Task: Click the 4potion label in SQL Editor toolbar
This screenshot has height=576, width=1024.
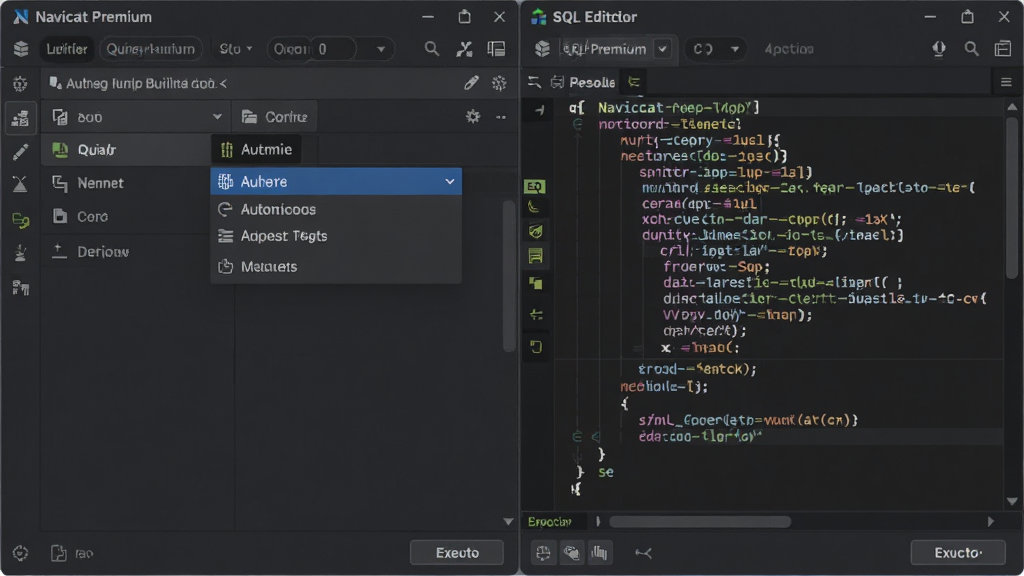Action: [789, 49]
